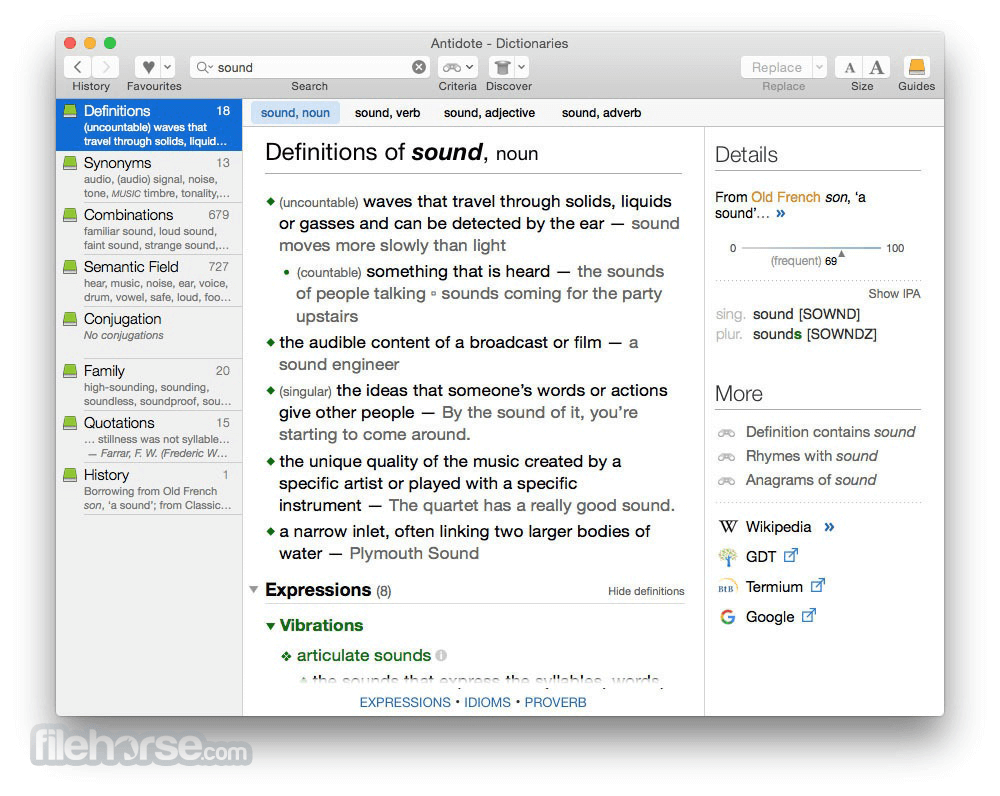Click the Termium external-link arrow icon
The width and height of the screenshot is (1000, 796).
(x=818, y=585)
